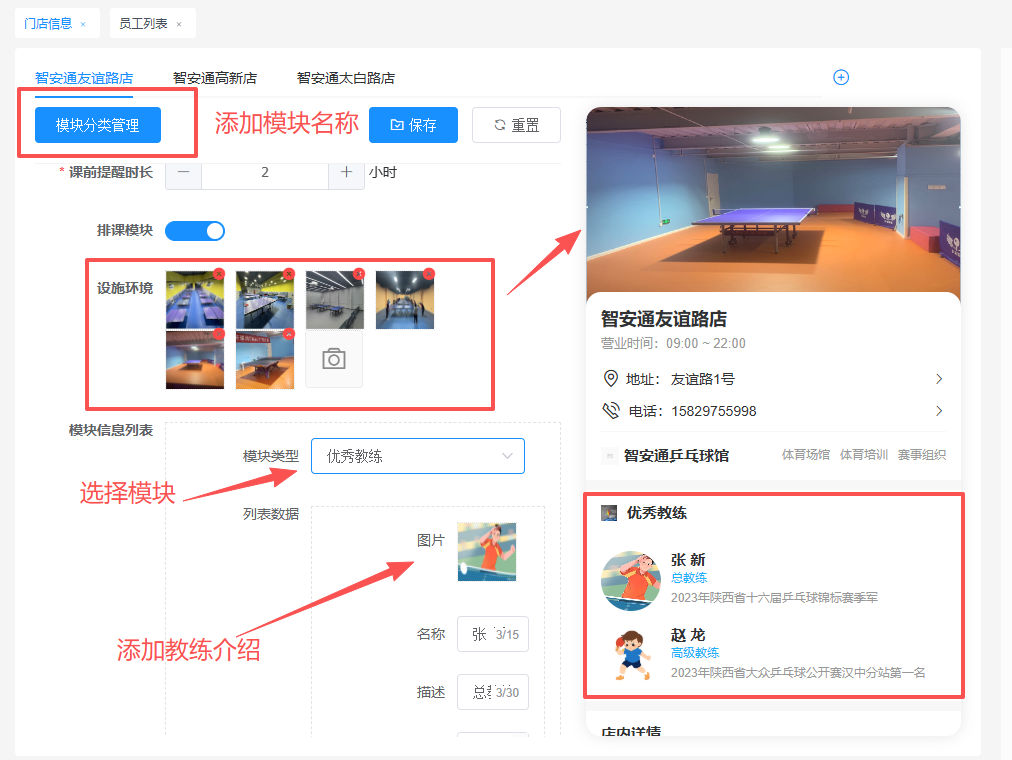This screenshot has height=760, width=1012.
Task: Open 模块分类管理
Action: [97, 125]
